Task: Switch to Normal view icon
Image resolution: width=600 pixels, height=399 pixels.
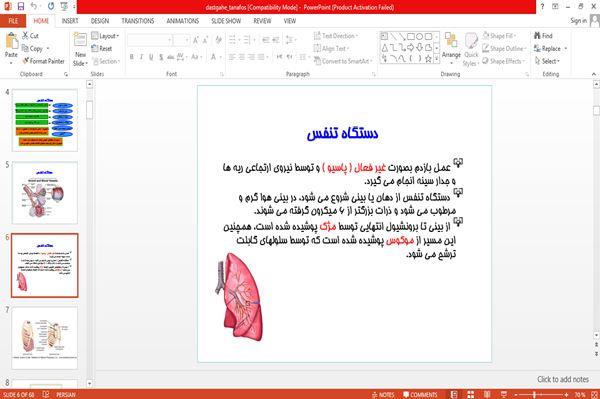Action: [x=454, y=394]
